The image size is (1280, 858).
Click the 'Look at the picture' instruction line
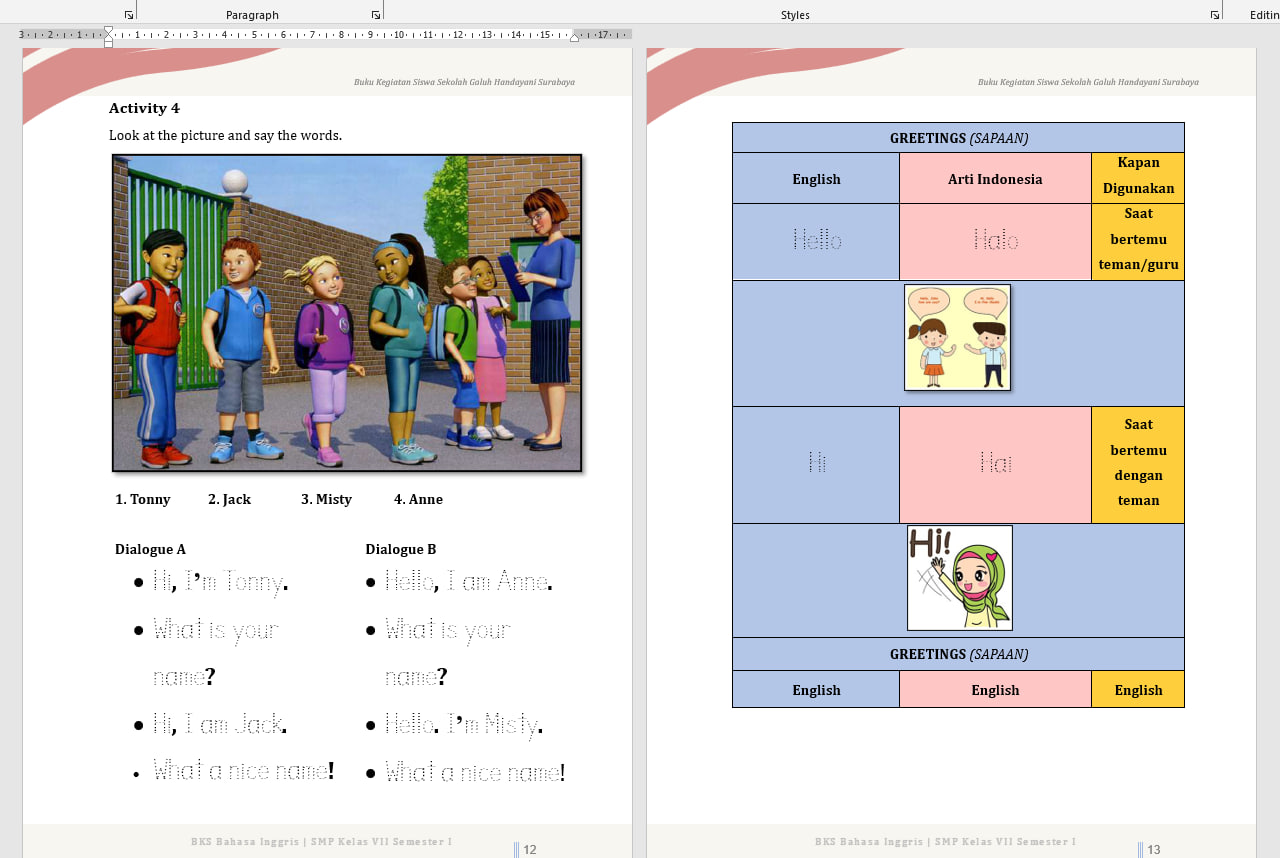click(225, 135)
